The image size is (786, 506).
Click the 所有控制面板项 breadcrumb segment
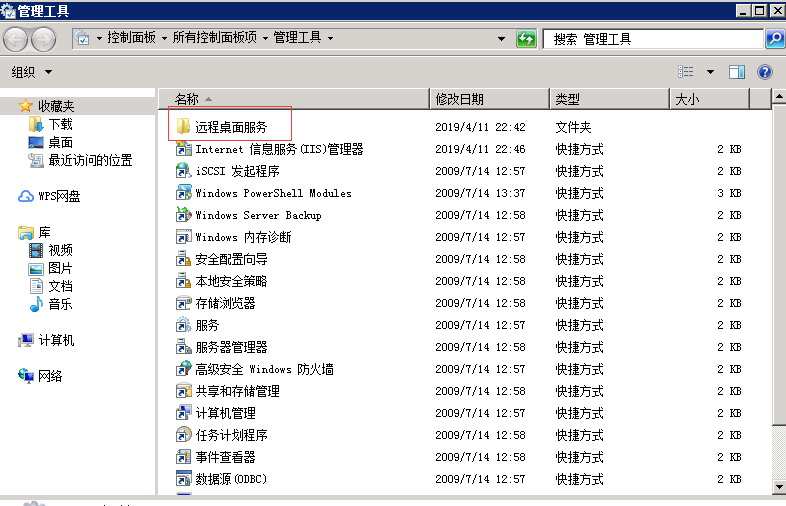215,38
